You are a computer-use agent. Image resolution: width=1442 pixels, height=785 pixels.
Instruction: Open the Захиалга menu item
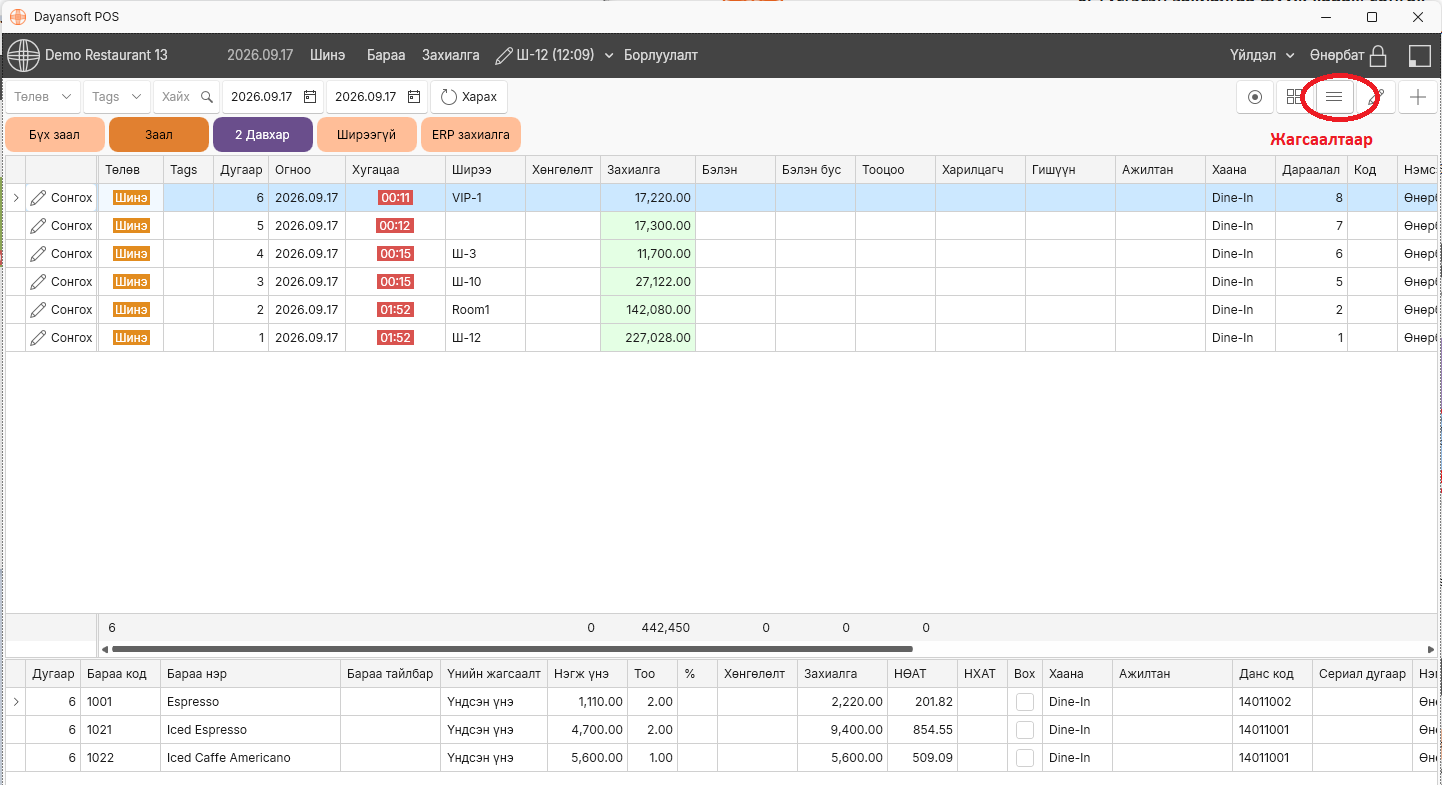pyautogui.click(x=451, y=55)
